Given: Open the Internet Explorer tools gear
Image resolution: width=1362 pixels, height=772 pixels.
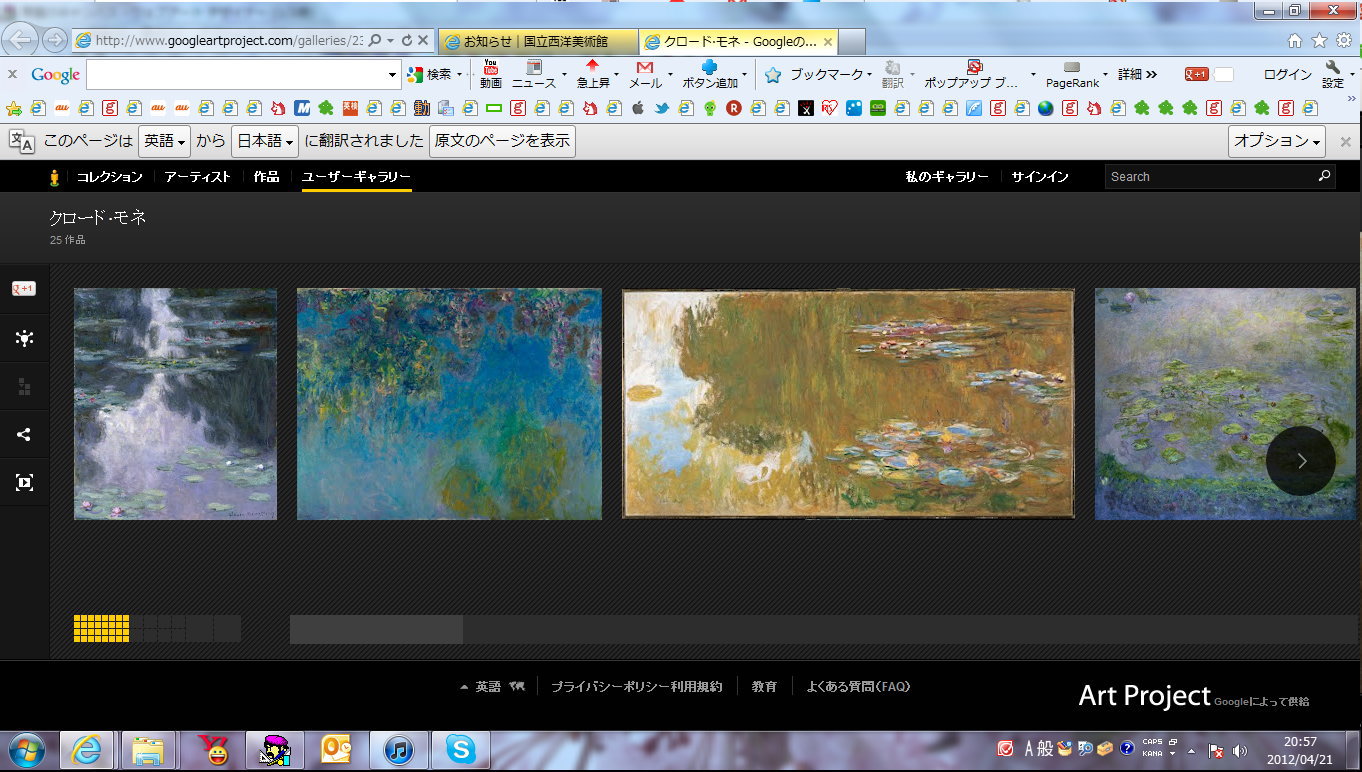Looking at the screenshot, I should click(1344, 41).
